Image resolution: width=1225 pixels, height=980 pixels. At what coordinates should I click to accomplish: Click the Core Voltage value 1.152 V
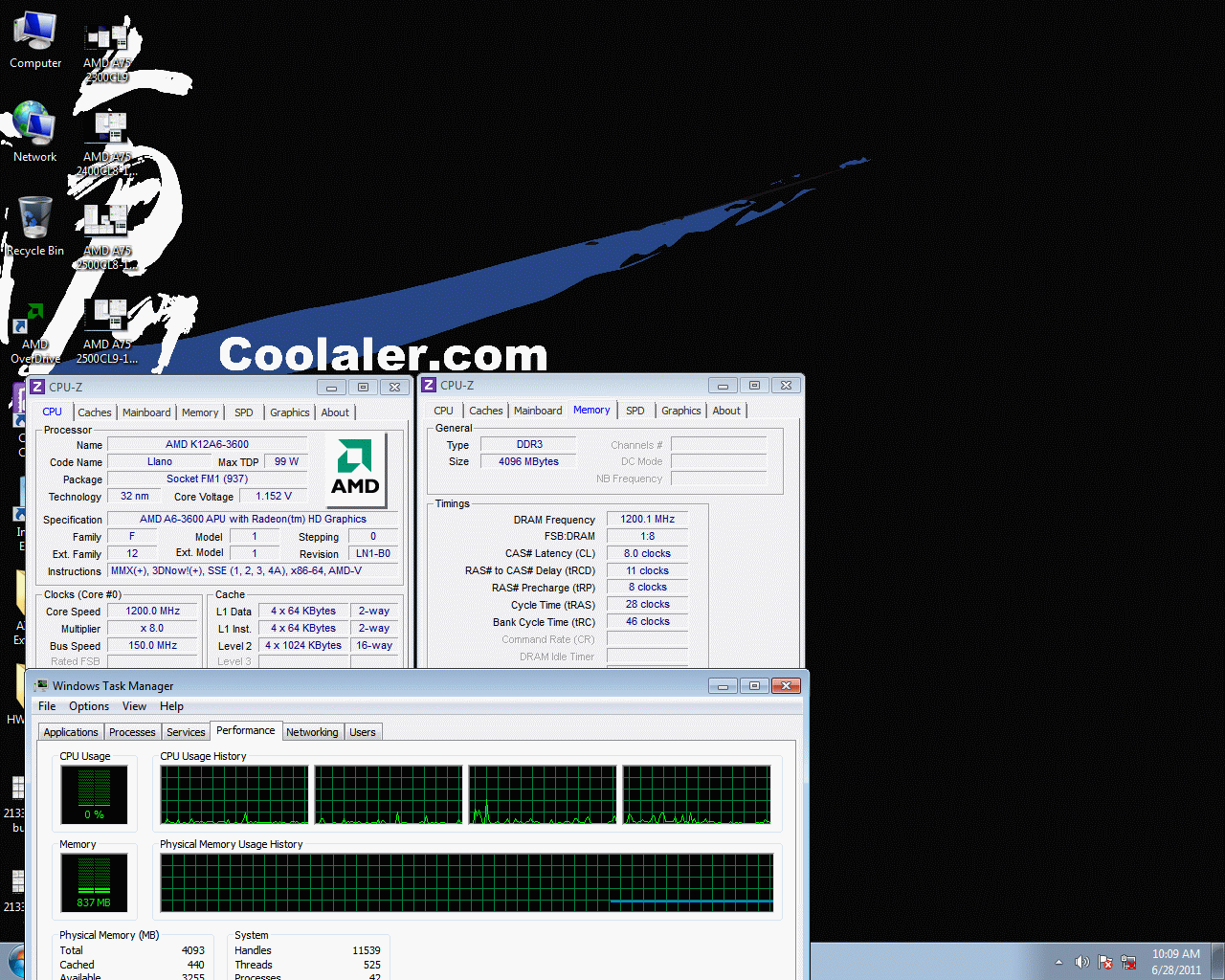[x=273, y=497]
